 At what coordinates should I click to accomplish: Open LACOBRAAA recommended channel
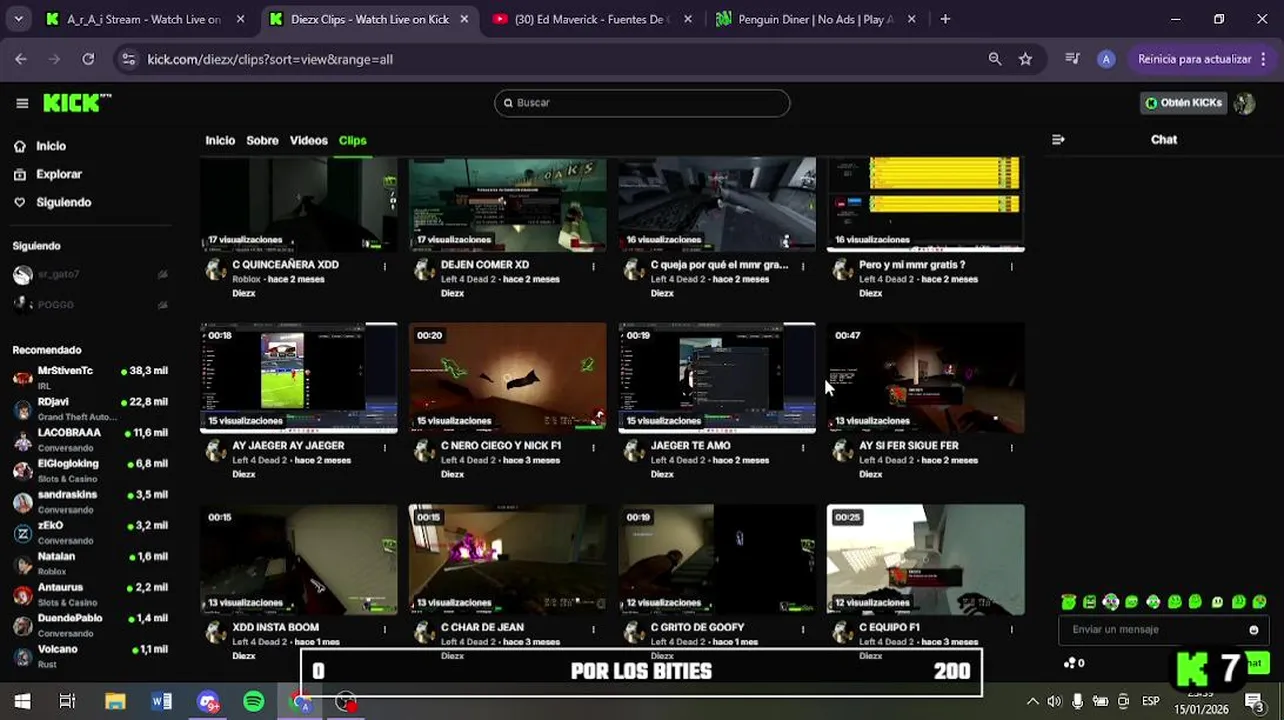pos(90,439)
